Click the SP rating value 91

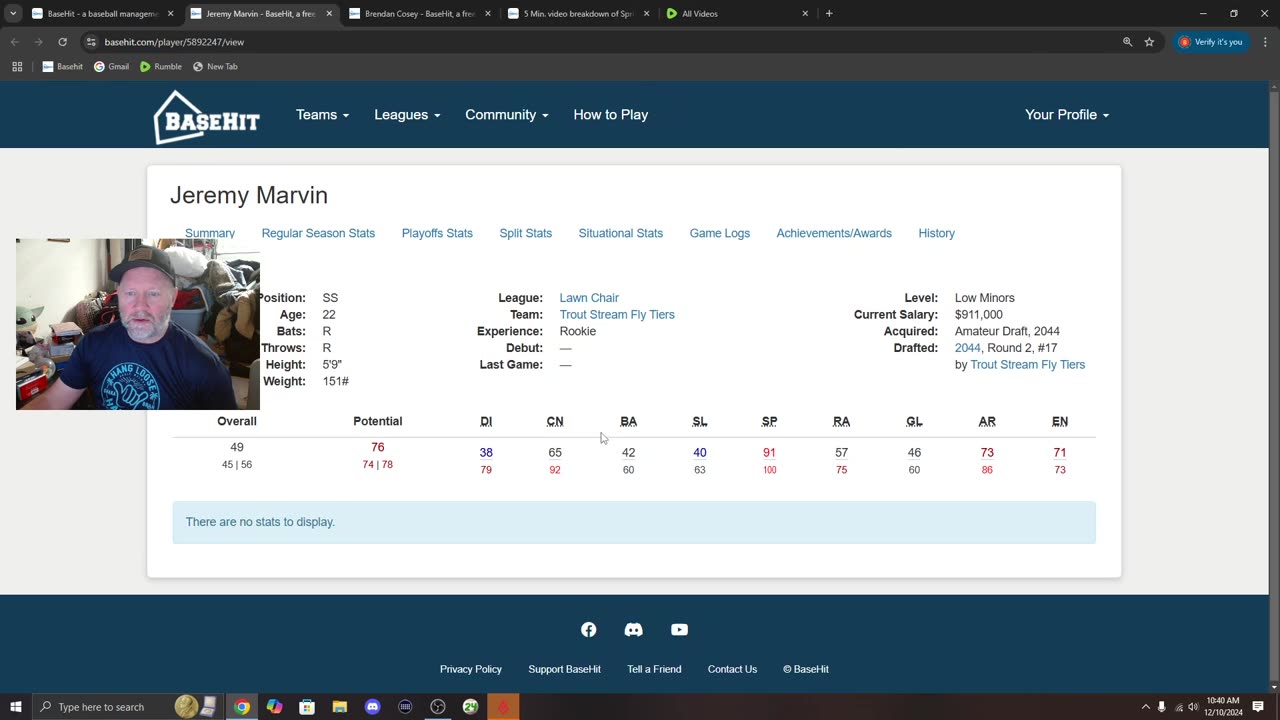[769, 453]
